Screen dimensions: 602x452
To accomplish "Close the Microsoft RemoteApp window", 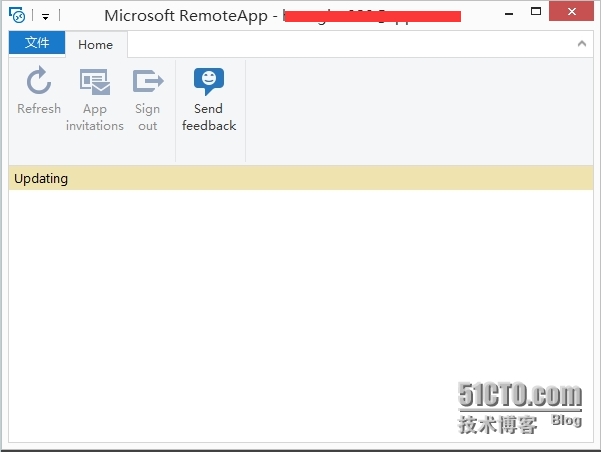I will (x=571, y=11).
